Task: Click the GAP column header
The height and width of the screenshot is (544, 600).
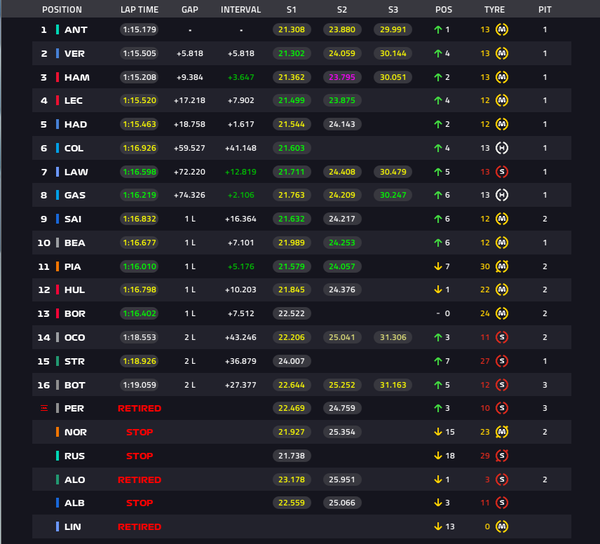Action: pos(190,10)
